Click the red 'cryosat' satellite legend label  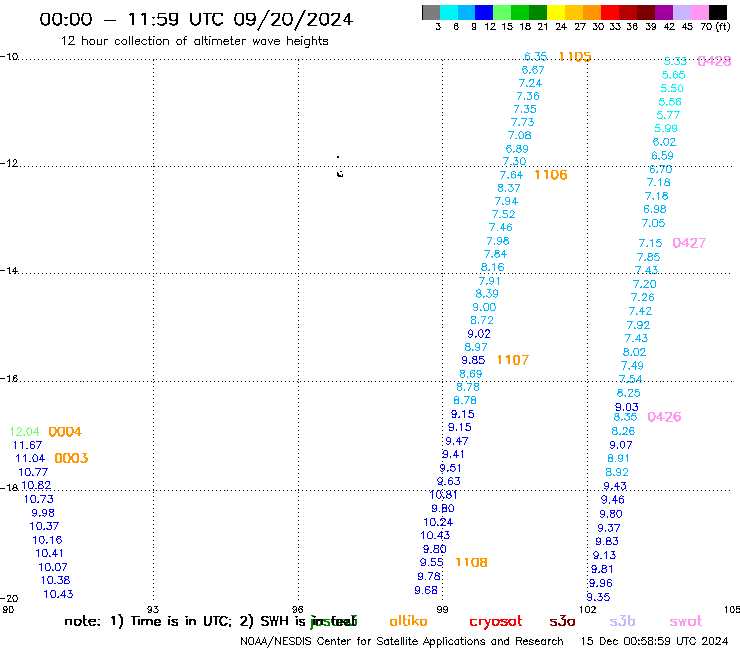click(x=496, y=622)
